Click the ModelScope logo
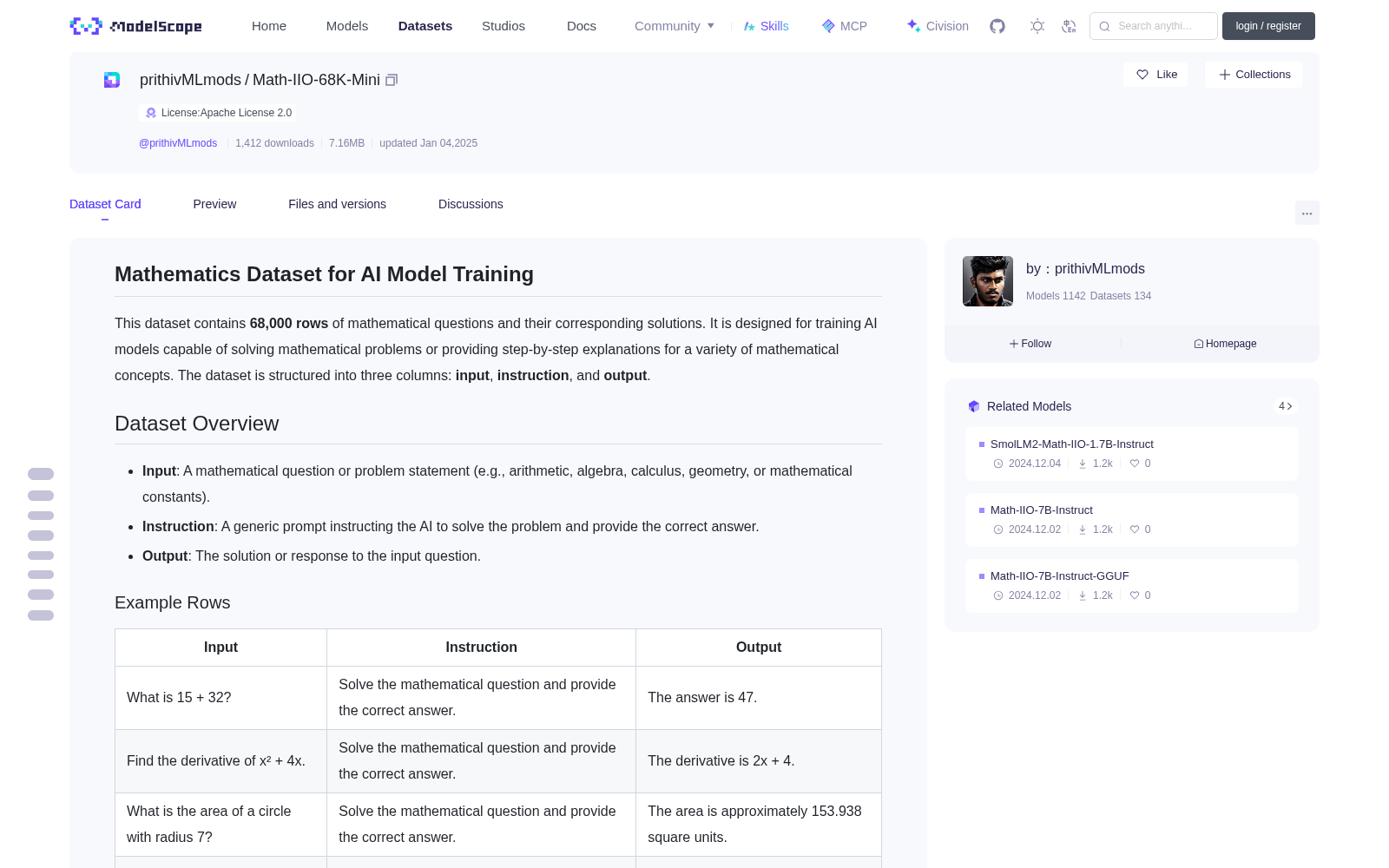This screenshot has width=1389, height=868. pyautogui.click(x=136, y=26)
